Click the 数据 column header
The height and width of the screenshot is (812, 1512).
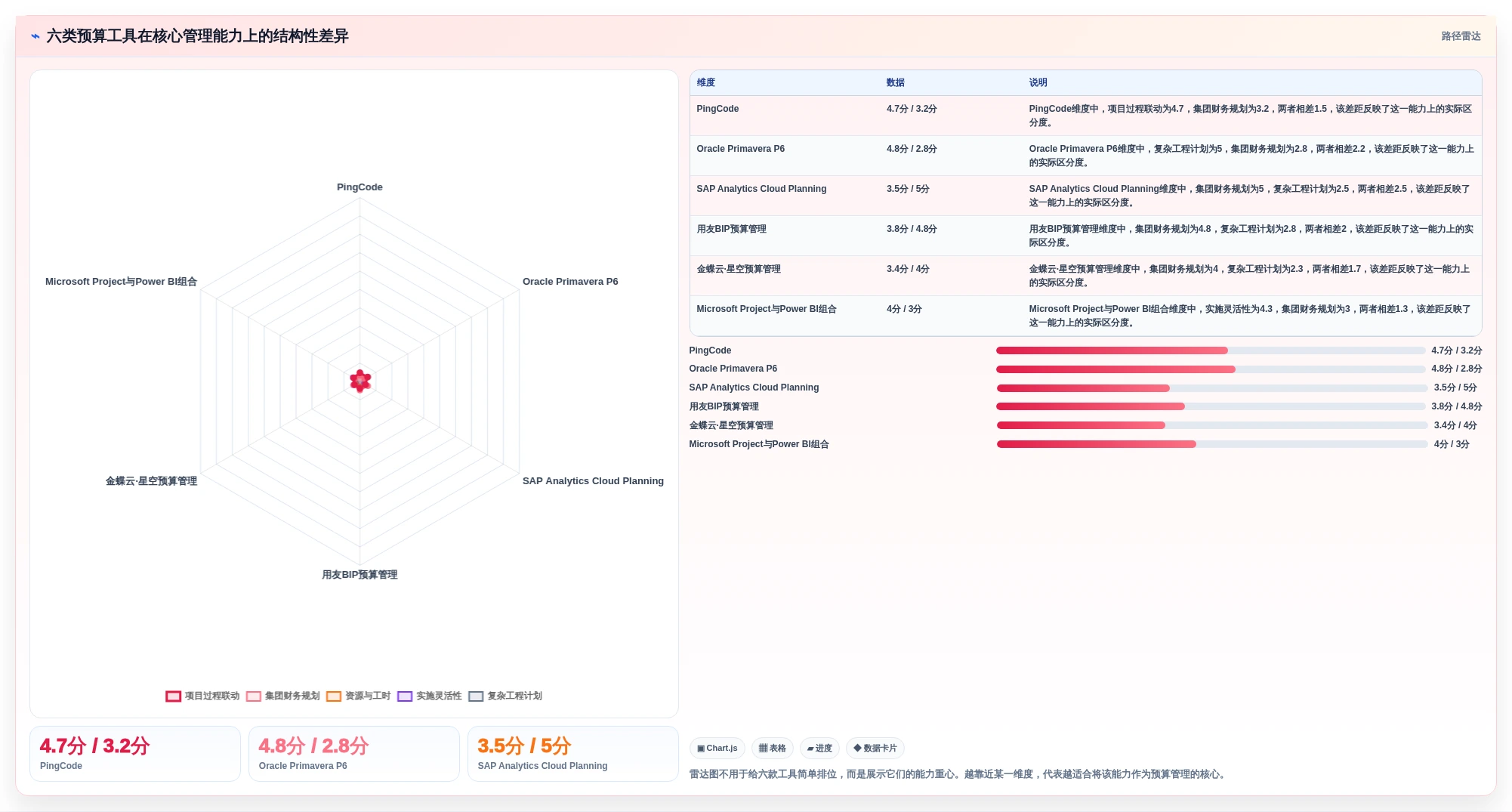coord(896,83)
